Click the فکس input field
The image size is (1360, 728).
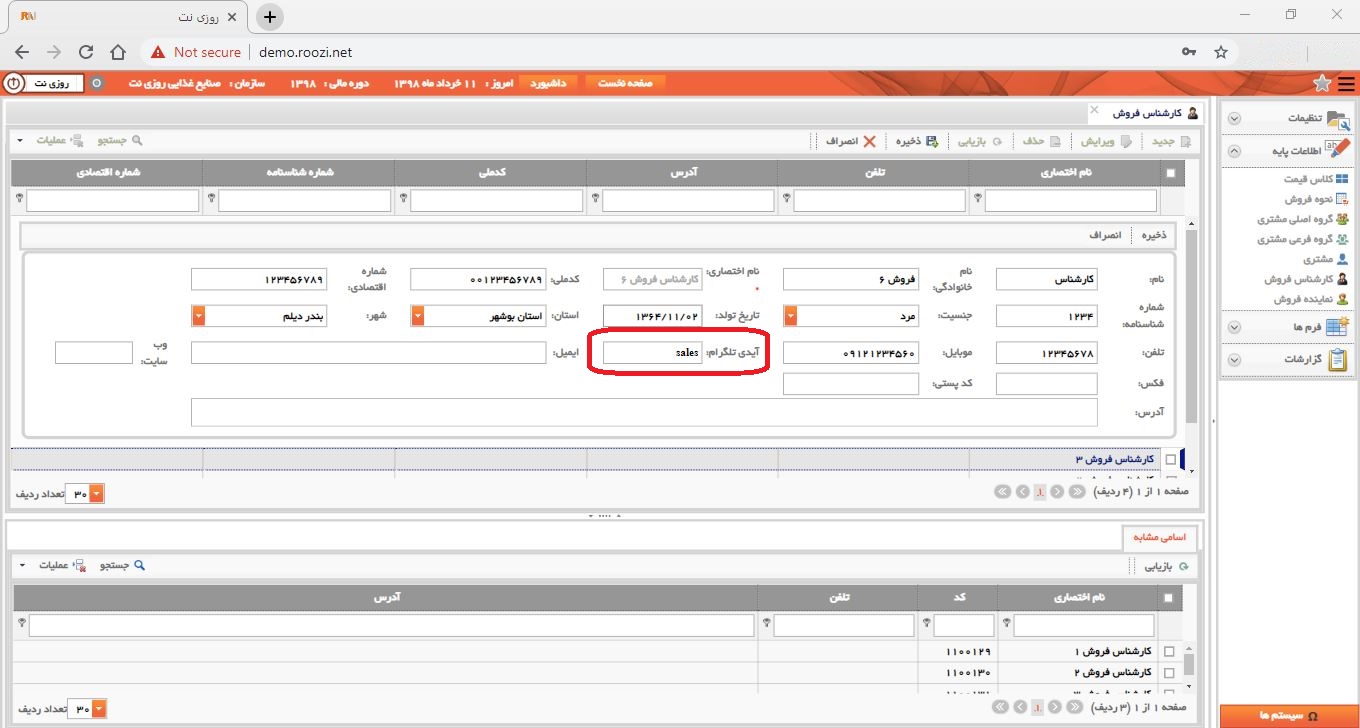pyautogui.click(x=1047, y=384)
